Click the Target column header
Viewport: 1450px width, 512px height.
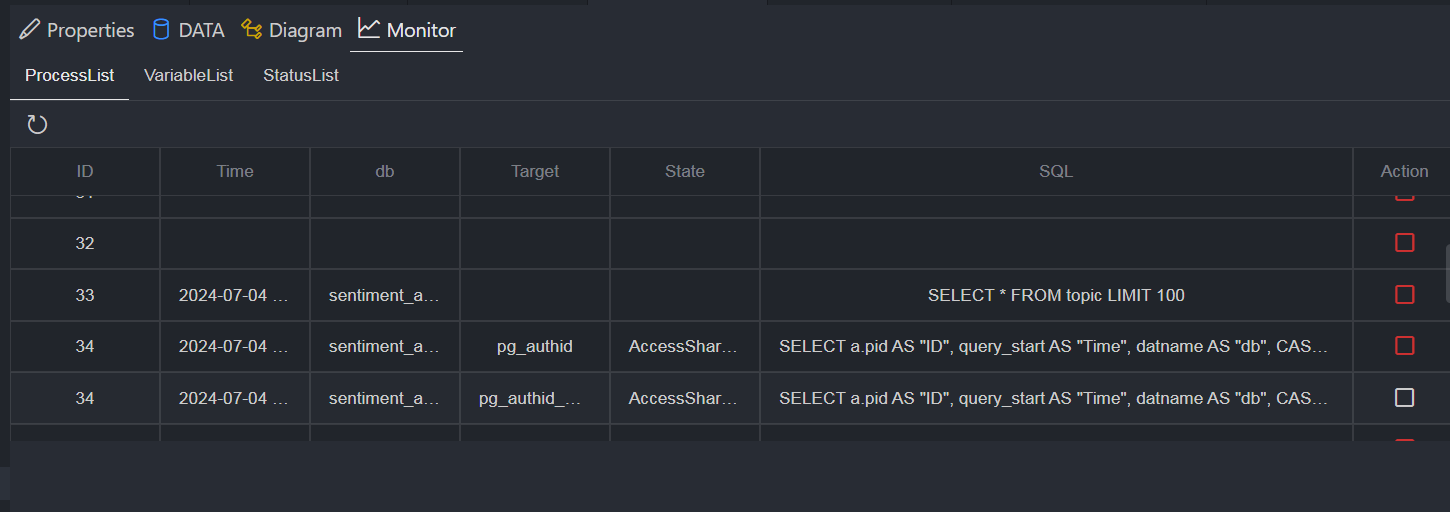[535, 172]
